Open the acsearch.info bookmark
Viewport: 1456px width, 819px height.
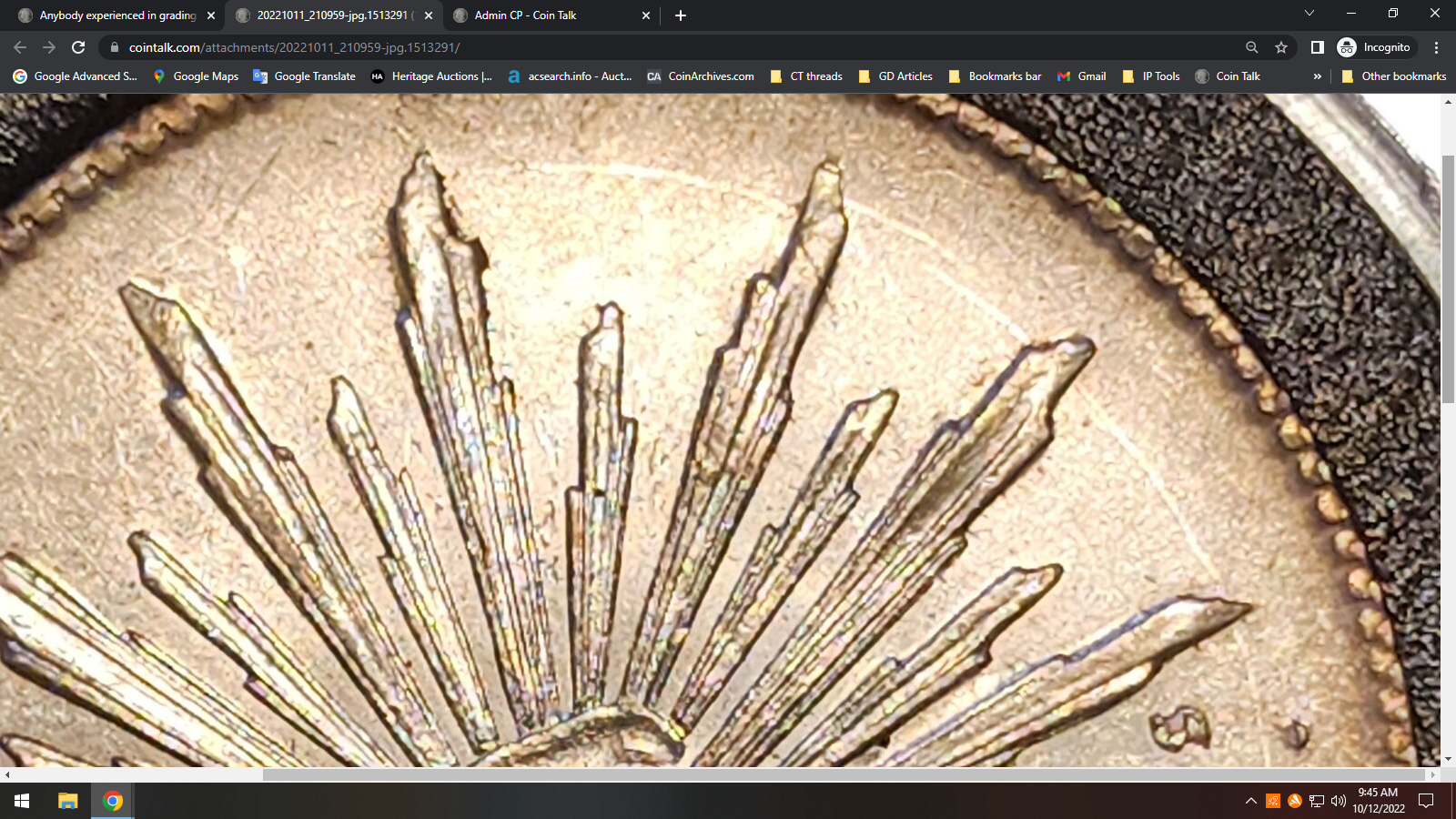pyautogui.click(x=570, y=76)
